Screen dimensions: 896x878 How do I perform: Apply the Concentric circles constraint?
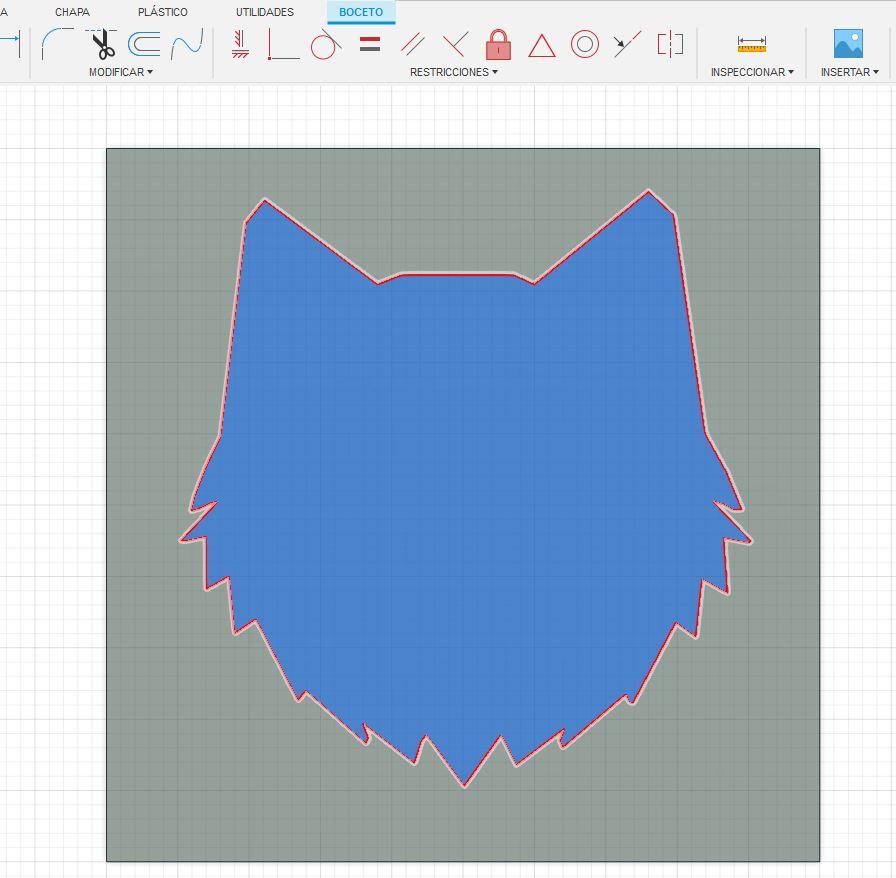[x=584, y=44]
